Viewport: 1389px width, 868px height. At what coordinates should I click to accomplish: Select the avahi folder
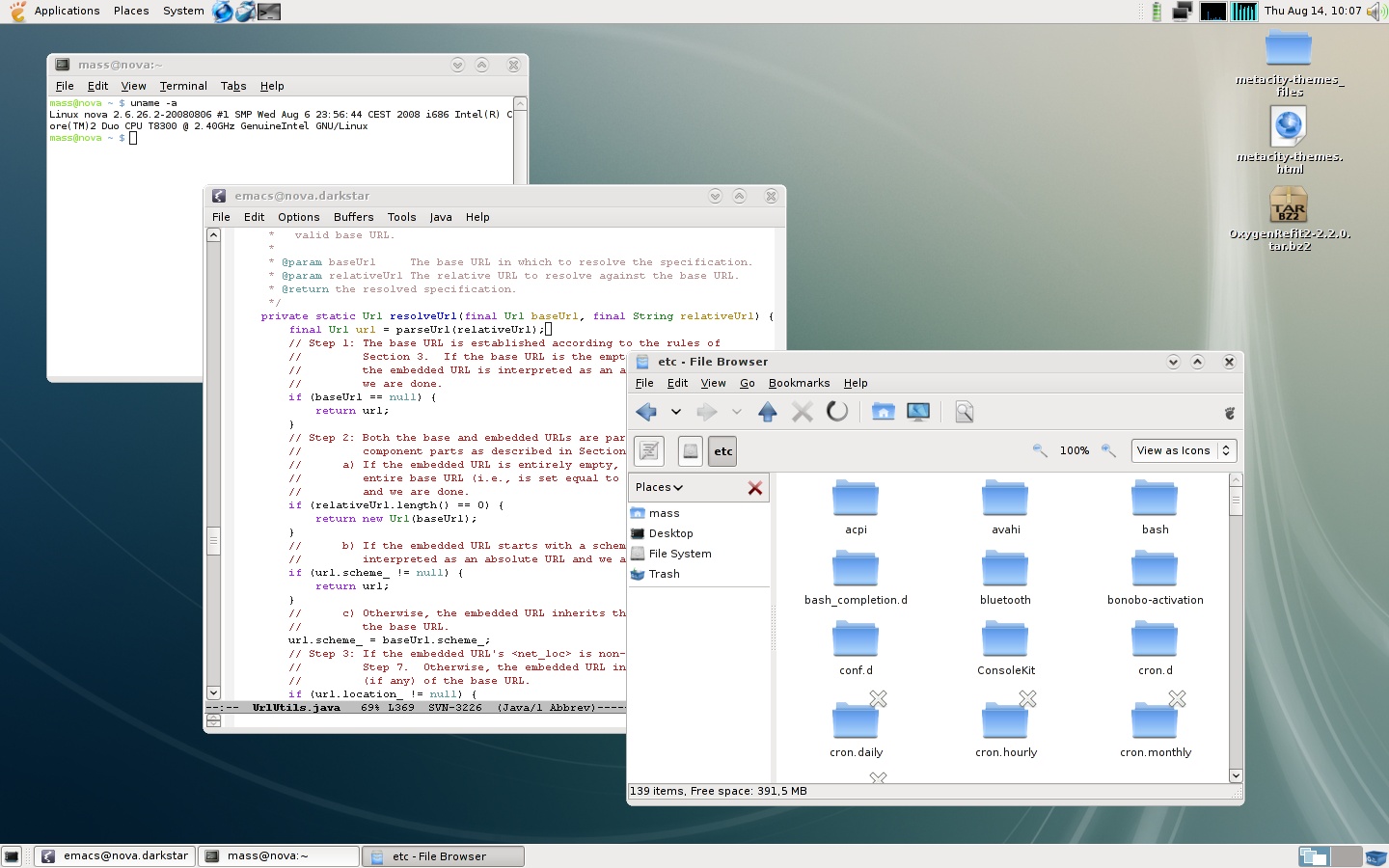tap(1005, 507)
